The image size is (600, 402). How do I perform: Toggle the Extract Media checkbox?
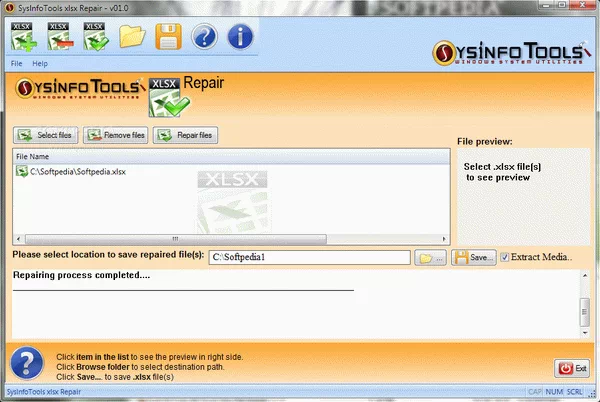(505, 257)
